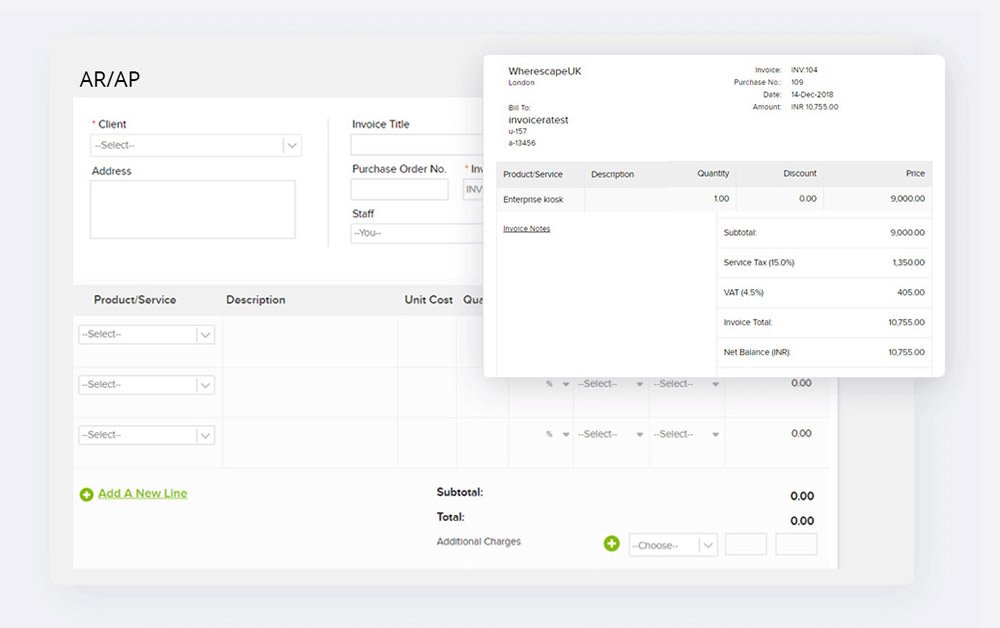The height and width of the screenshot is (628, 1000).
Task: Open the second row percent discount dropdown
Action: [x=557, y=384]
